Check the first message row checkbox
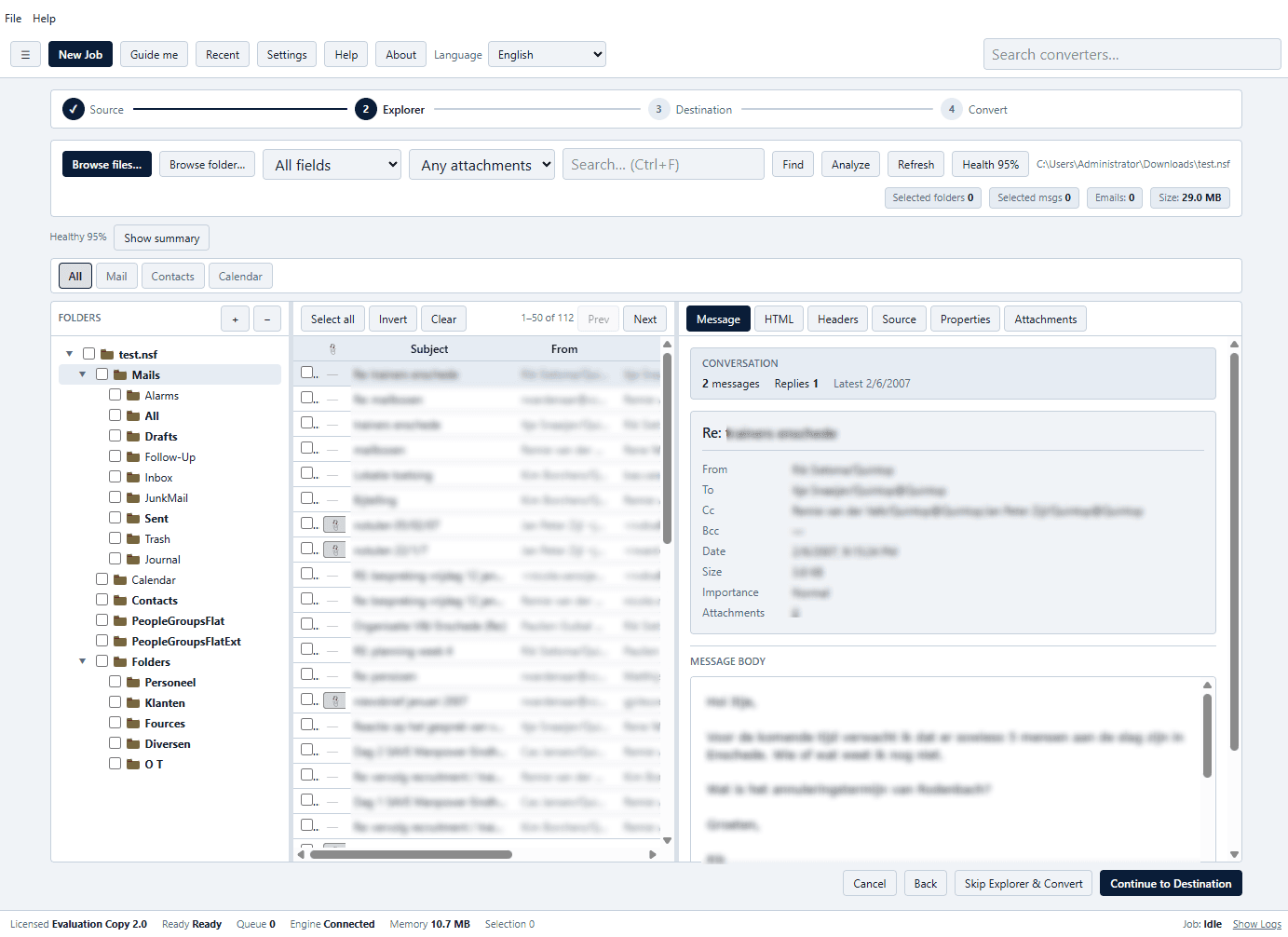Screen dimensions: 1288x937 (x=307, y=373)
